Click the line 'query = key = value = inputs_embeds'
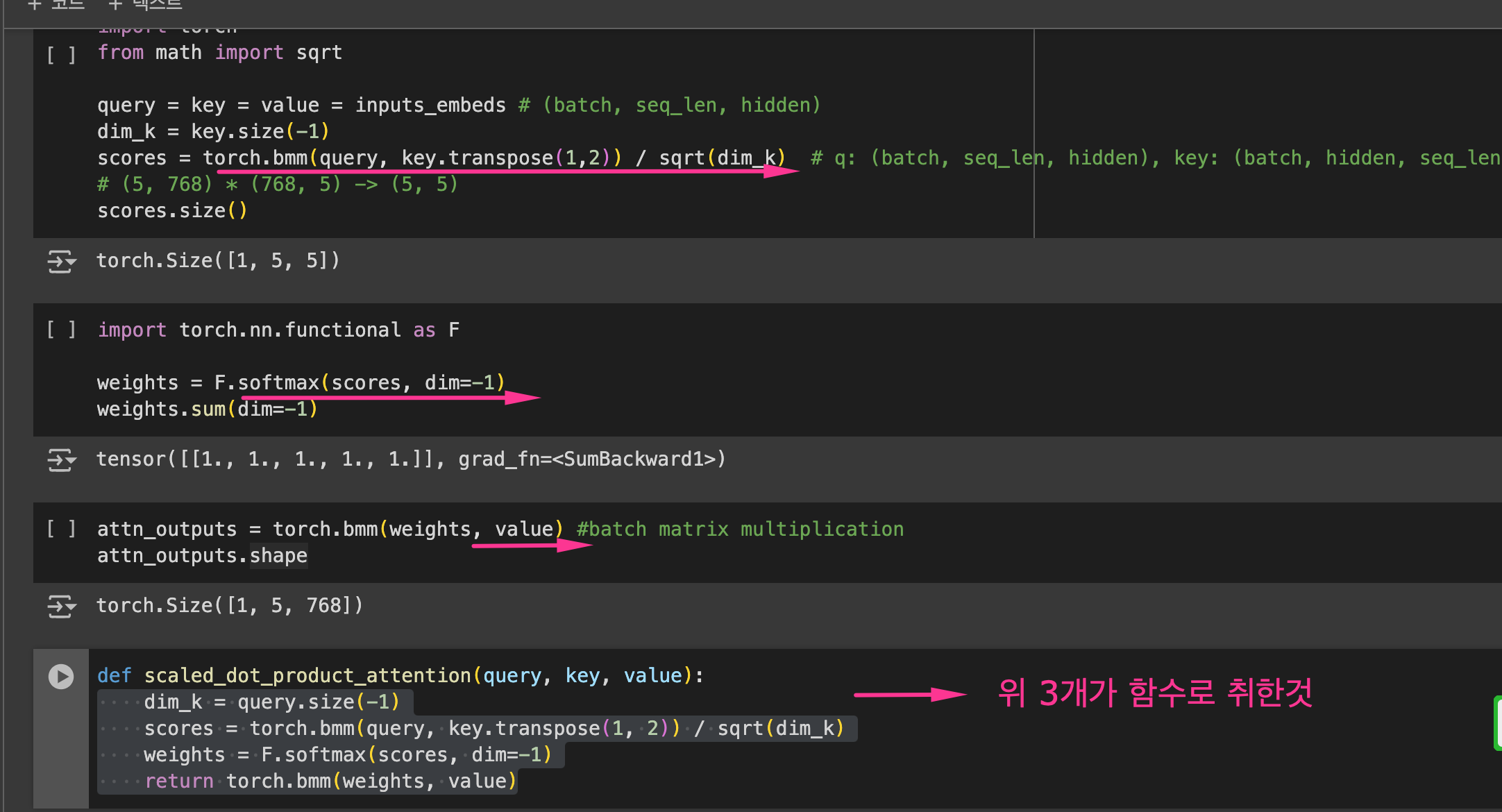1502x812 pixels. (301, 105)
